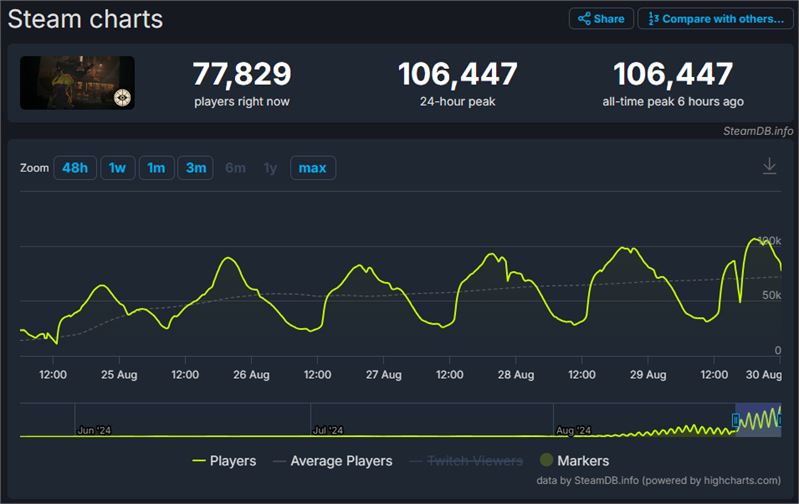The height and width of the screenshot is (504, 799).
Task: Click the greyed-out 6m zoom option
Action: 235,168
